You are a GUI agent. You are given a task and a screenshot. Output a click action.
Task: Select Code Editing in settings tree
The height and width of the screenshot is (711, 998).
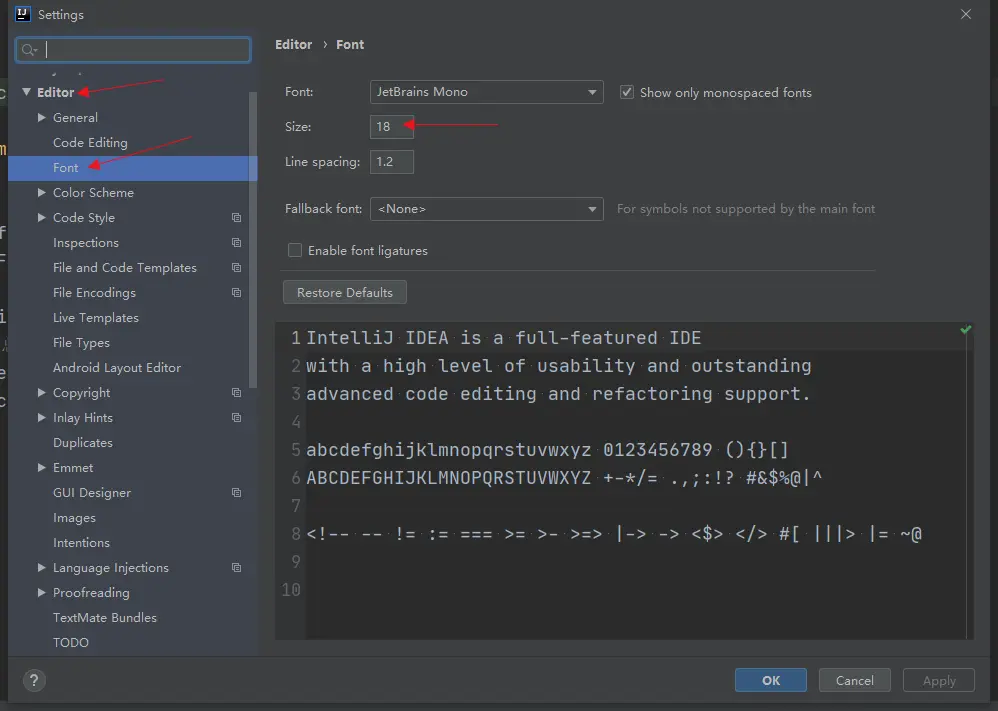click(90, 143)
